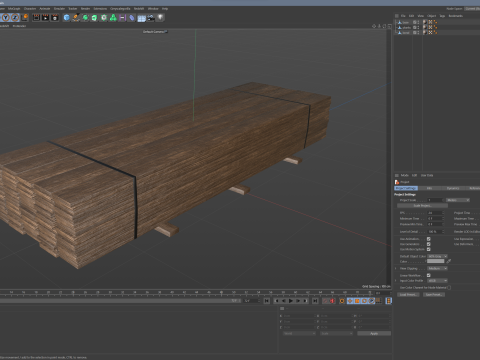
Task: Toggle autokeying record button
Action: click(x=332, y=301)
